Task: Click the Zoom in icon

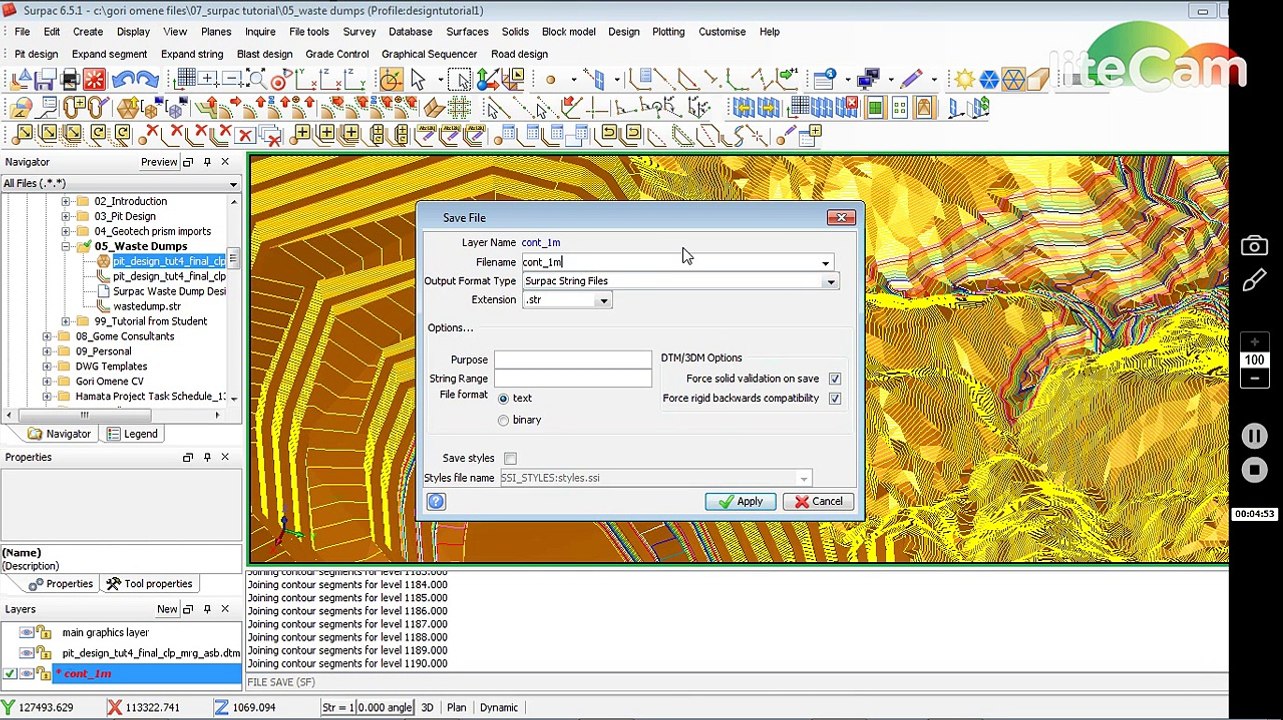Action: point(209,80)
